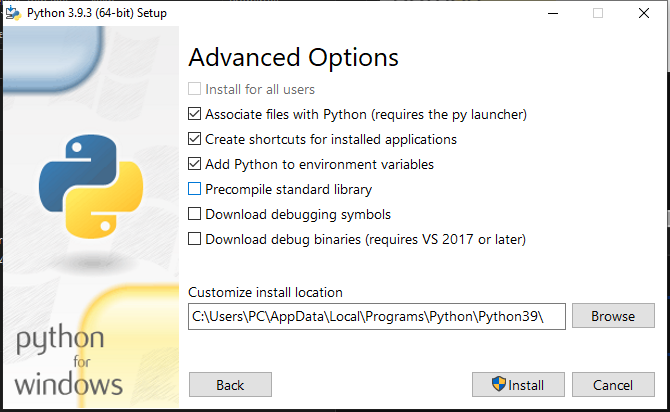Image resolution: width=670 pixels, height=412 pixels.
Task: Click the install location path field
Action: [x=377, y=316]
